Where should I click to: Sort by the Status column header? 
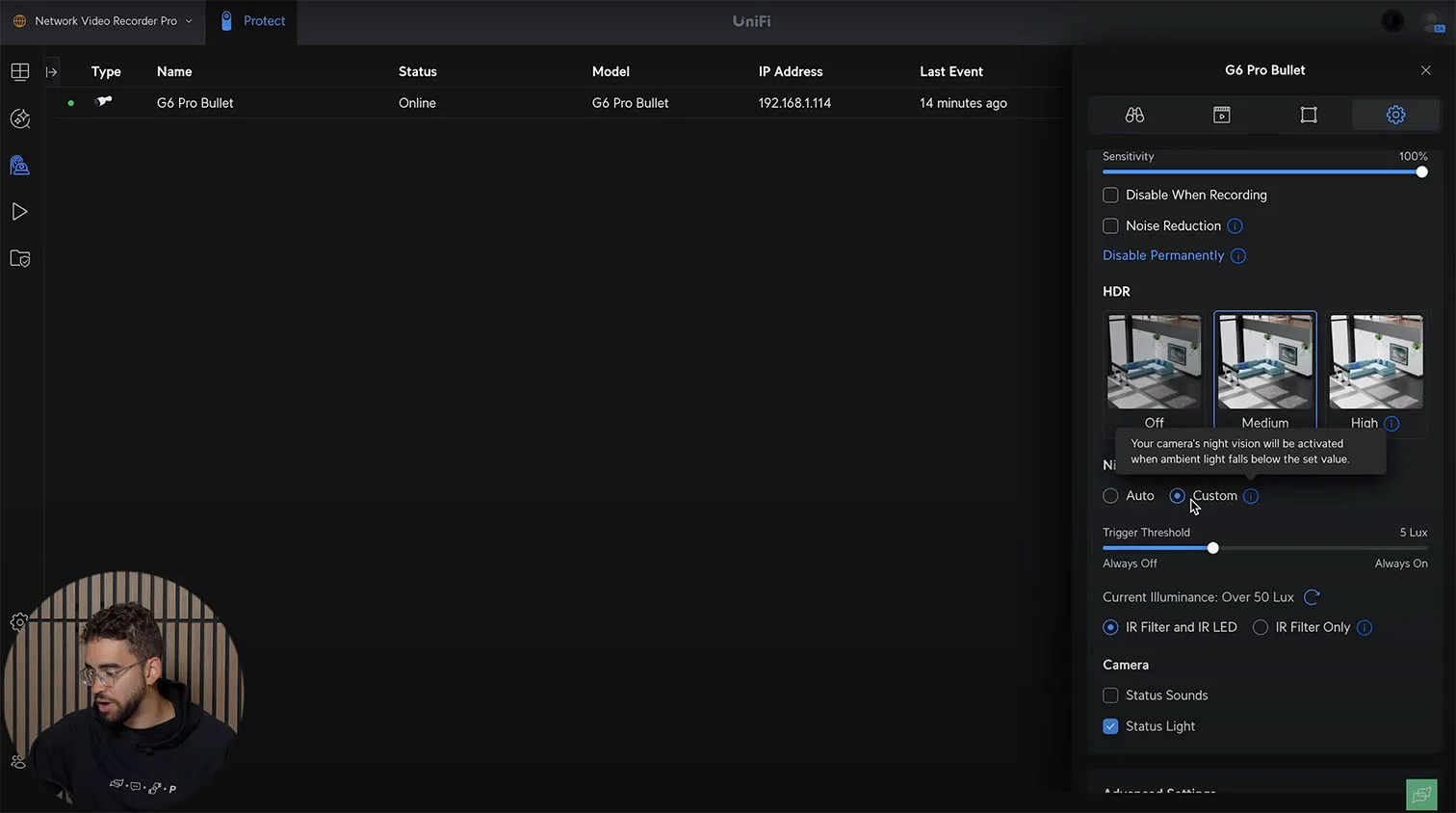click(x=418, y=72)
